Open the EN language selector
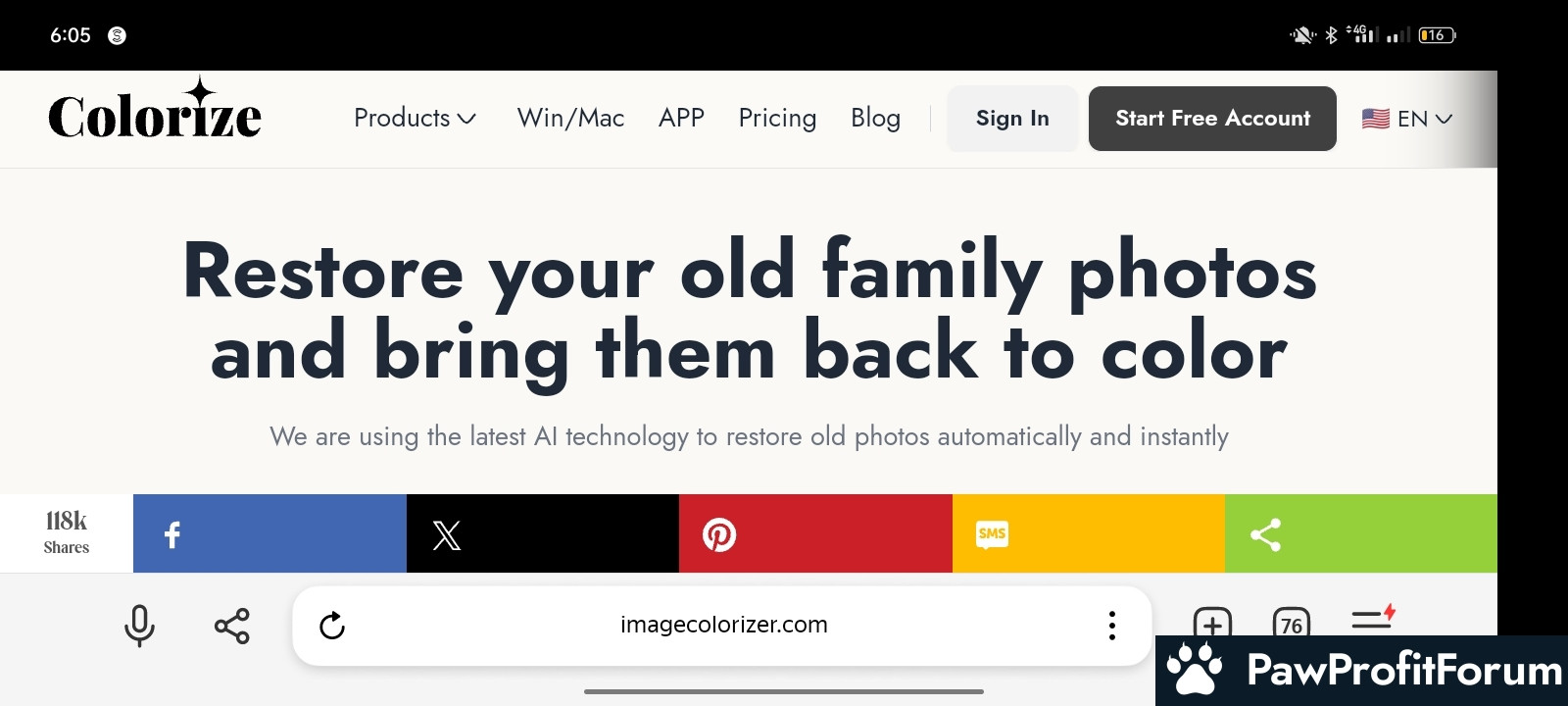Screen dimensions: 1568x706 click(1407, 119)
